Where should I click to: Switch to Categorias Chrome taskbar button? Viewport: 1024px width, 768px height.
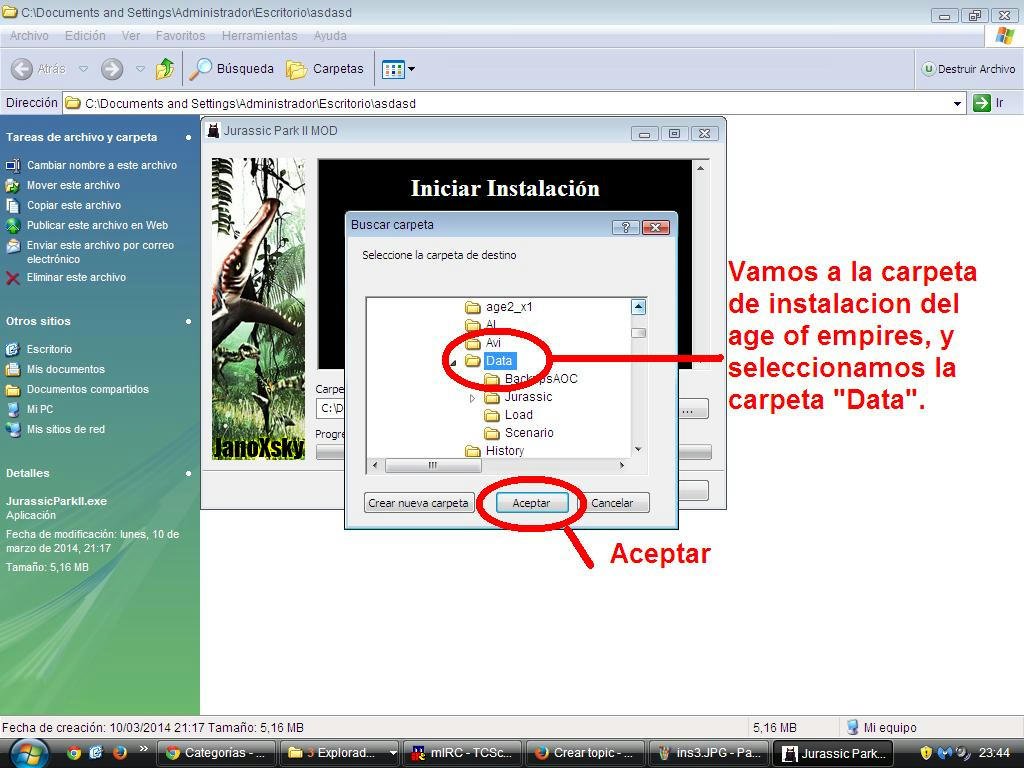pyautogui.click(x=217, y=753)
